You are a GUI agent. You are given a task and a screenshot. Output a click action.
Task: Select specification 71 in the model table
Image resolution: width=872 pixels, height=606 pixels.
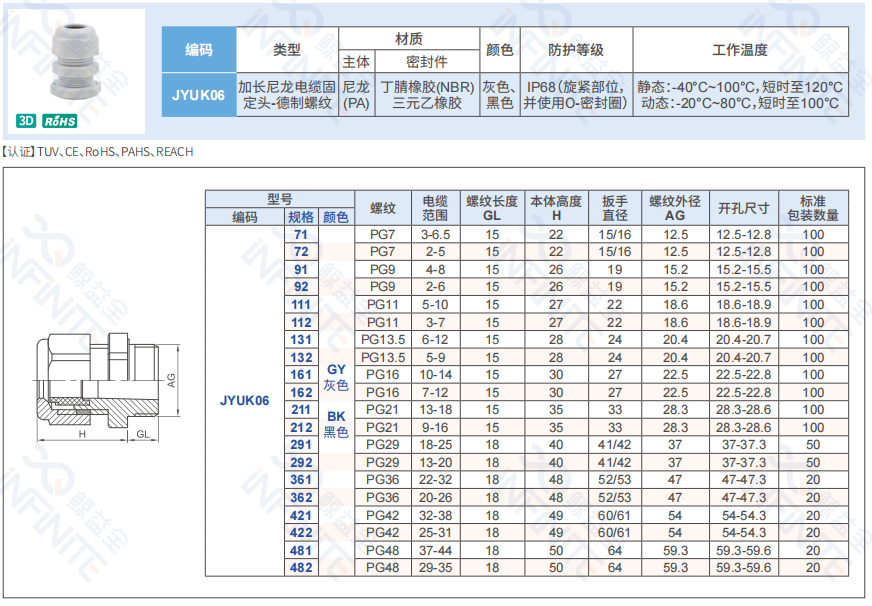301,235
